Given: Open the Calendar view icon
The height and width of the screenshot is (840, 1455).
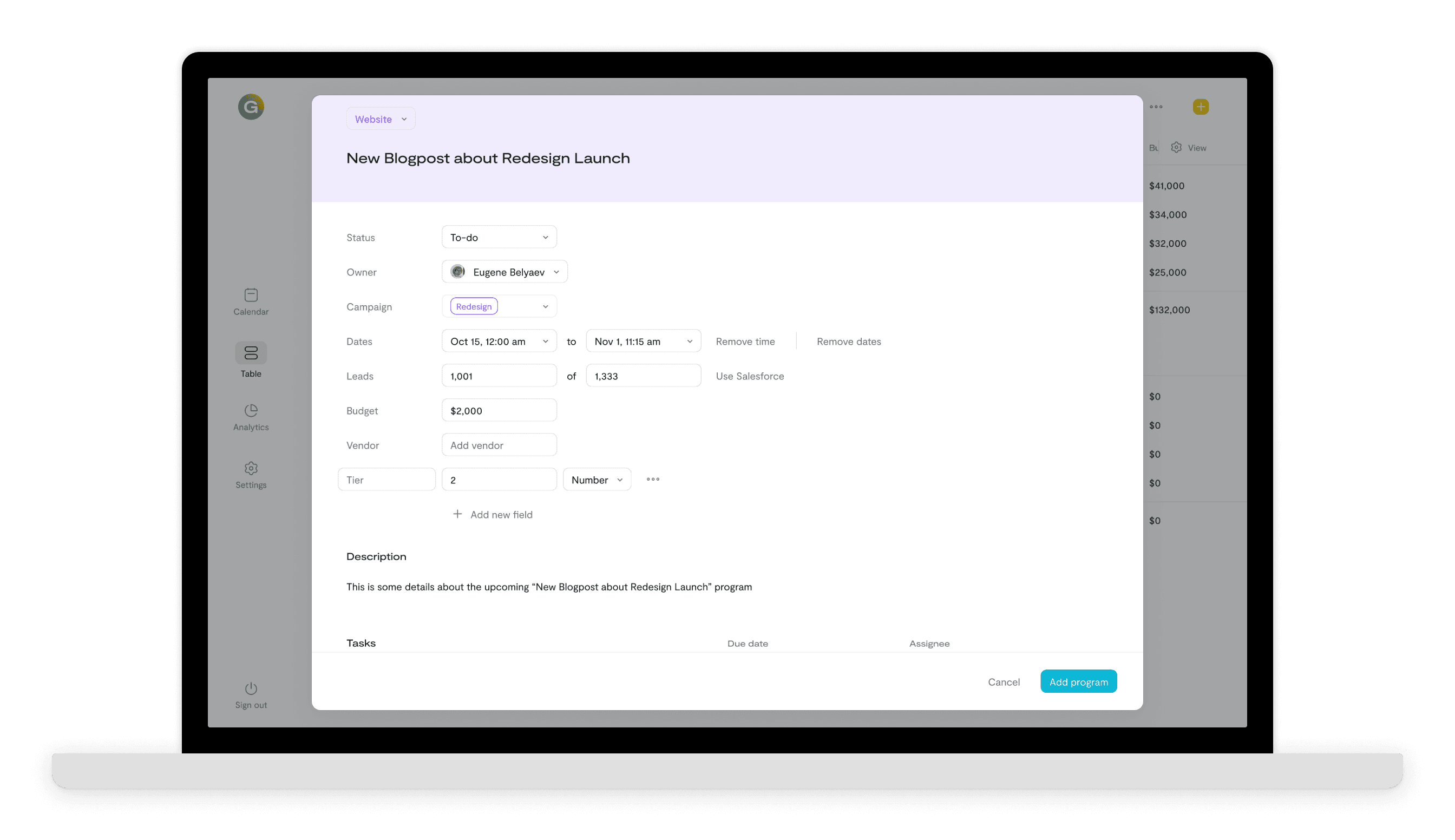Looking at the screenshot, I should [251, 296].
